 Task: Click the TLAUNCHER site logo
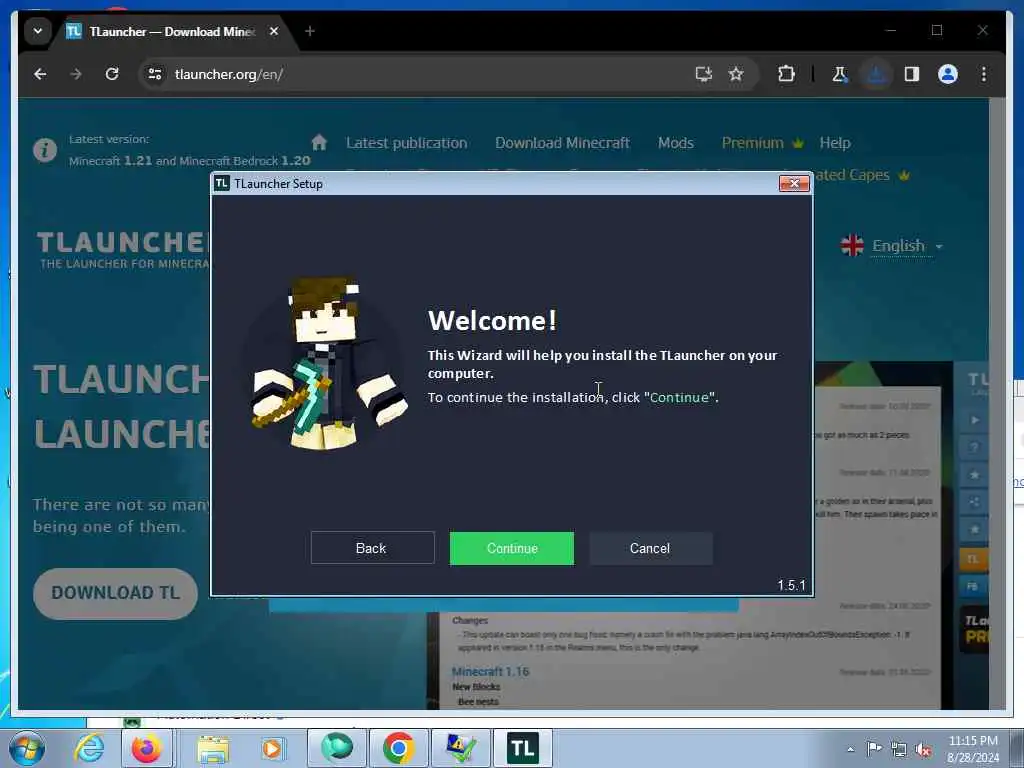(x=124, y=249)
